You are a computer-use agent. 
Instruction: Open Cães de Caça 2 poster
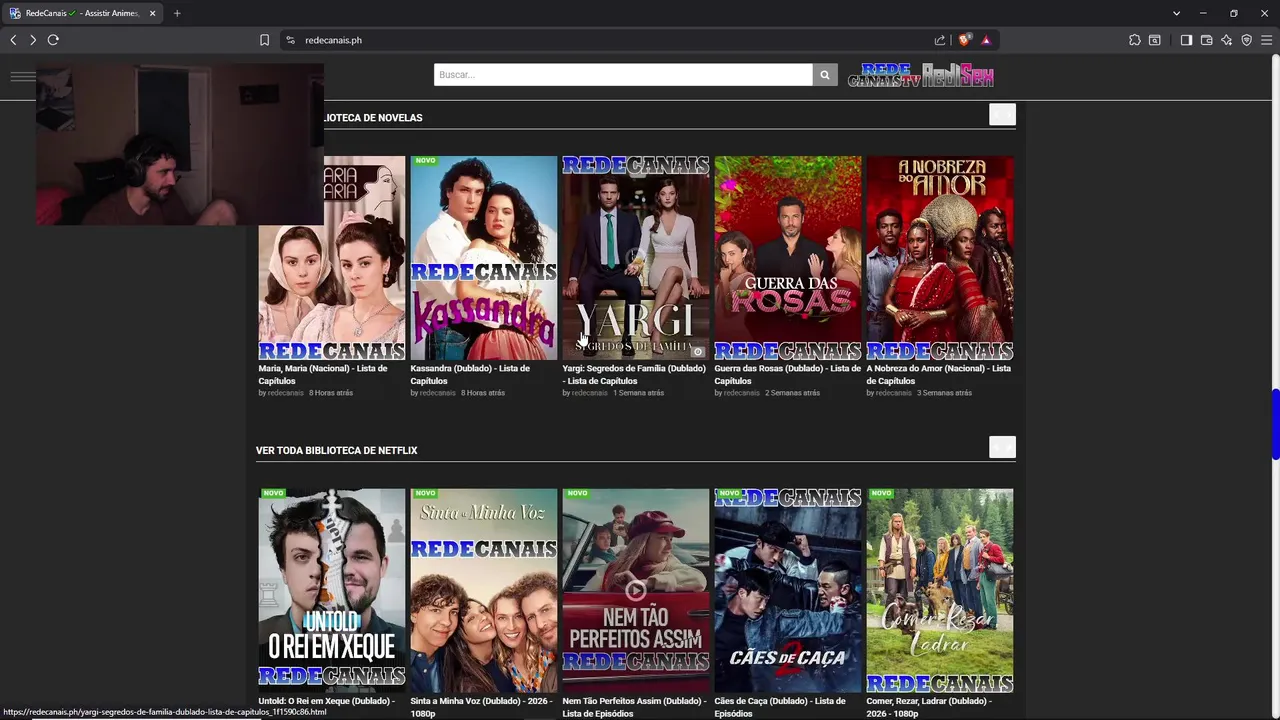[x=787, y=590]
